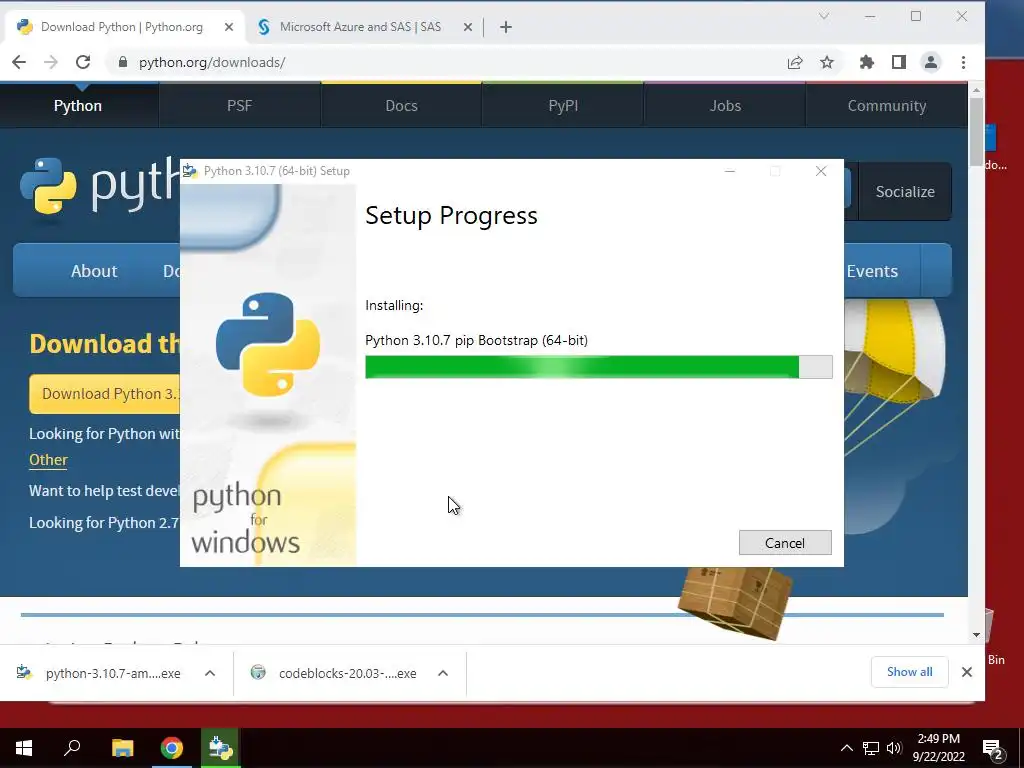Image resolution: width=1024 pixels, height=768 pixels.
Task: Open the taskbar clock and date
Action: (x=938, y=748)
